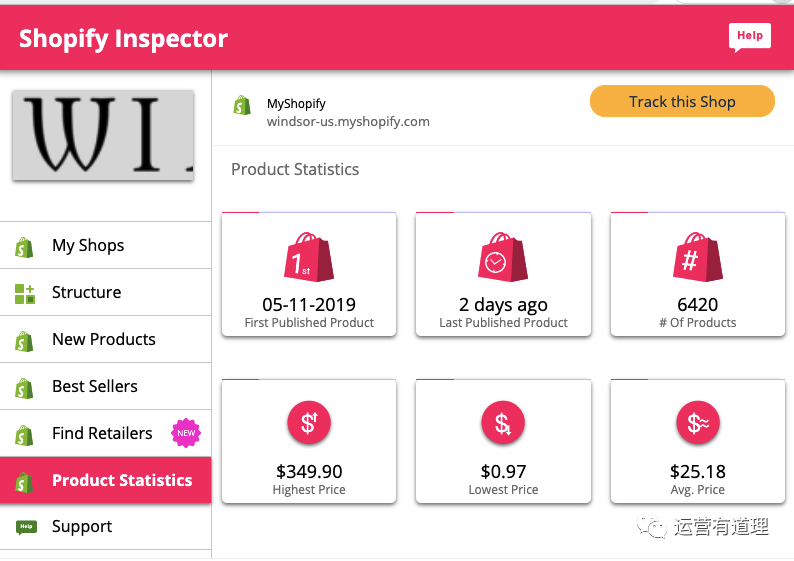Click the Shopify bag icon beside MyShopify
794x561 pixels.
tap(242, 105)
